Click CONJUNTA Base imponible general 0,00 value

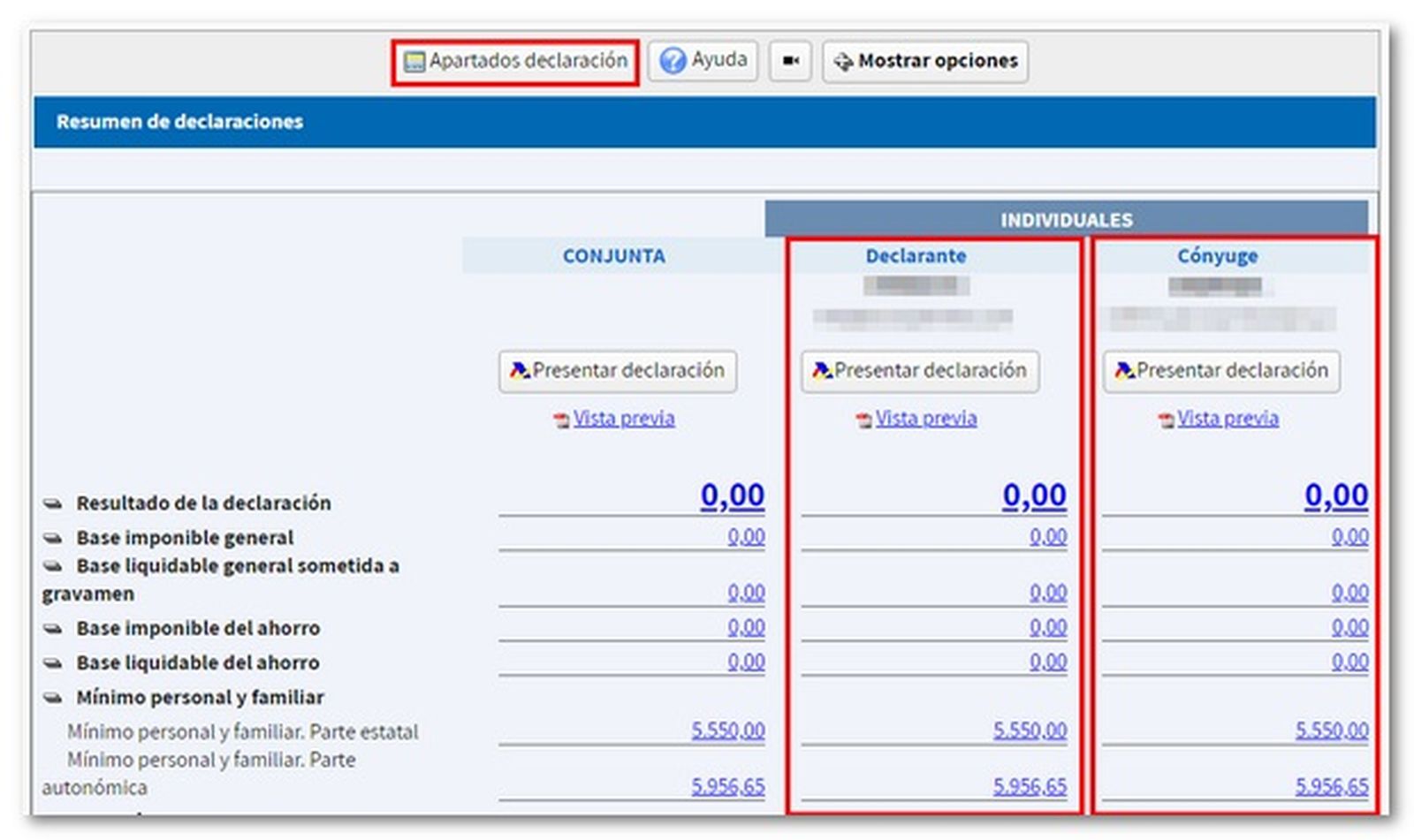point(746,537)
